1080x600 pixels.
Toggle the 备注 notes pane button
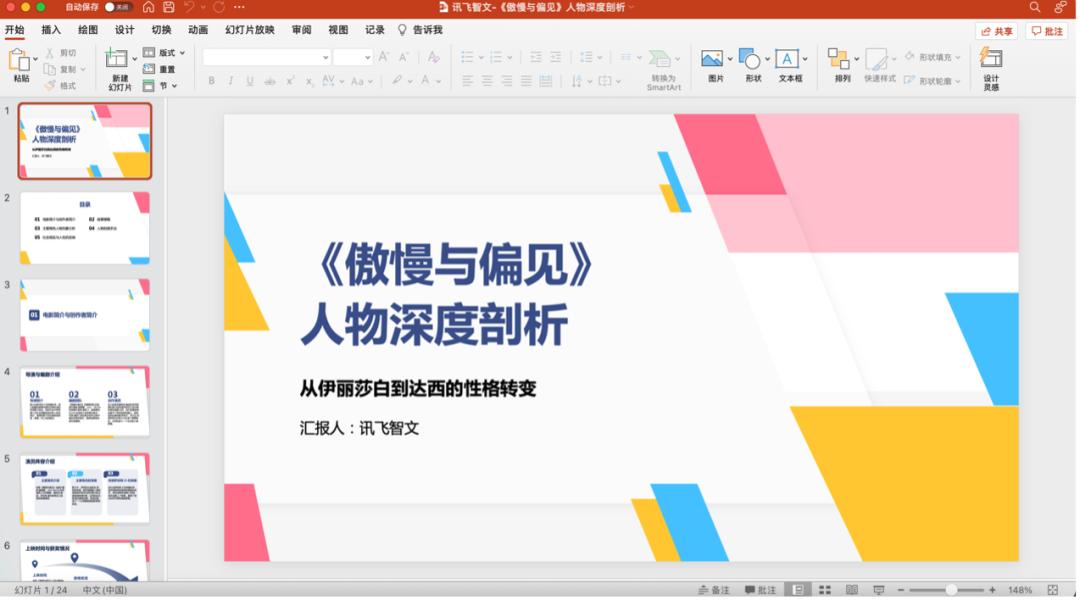(714, 590)
